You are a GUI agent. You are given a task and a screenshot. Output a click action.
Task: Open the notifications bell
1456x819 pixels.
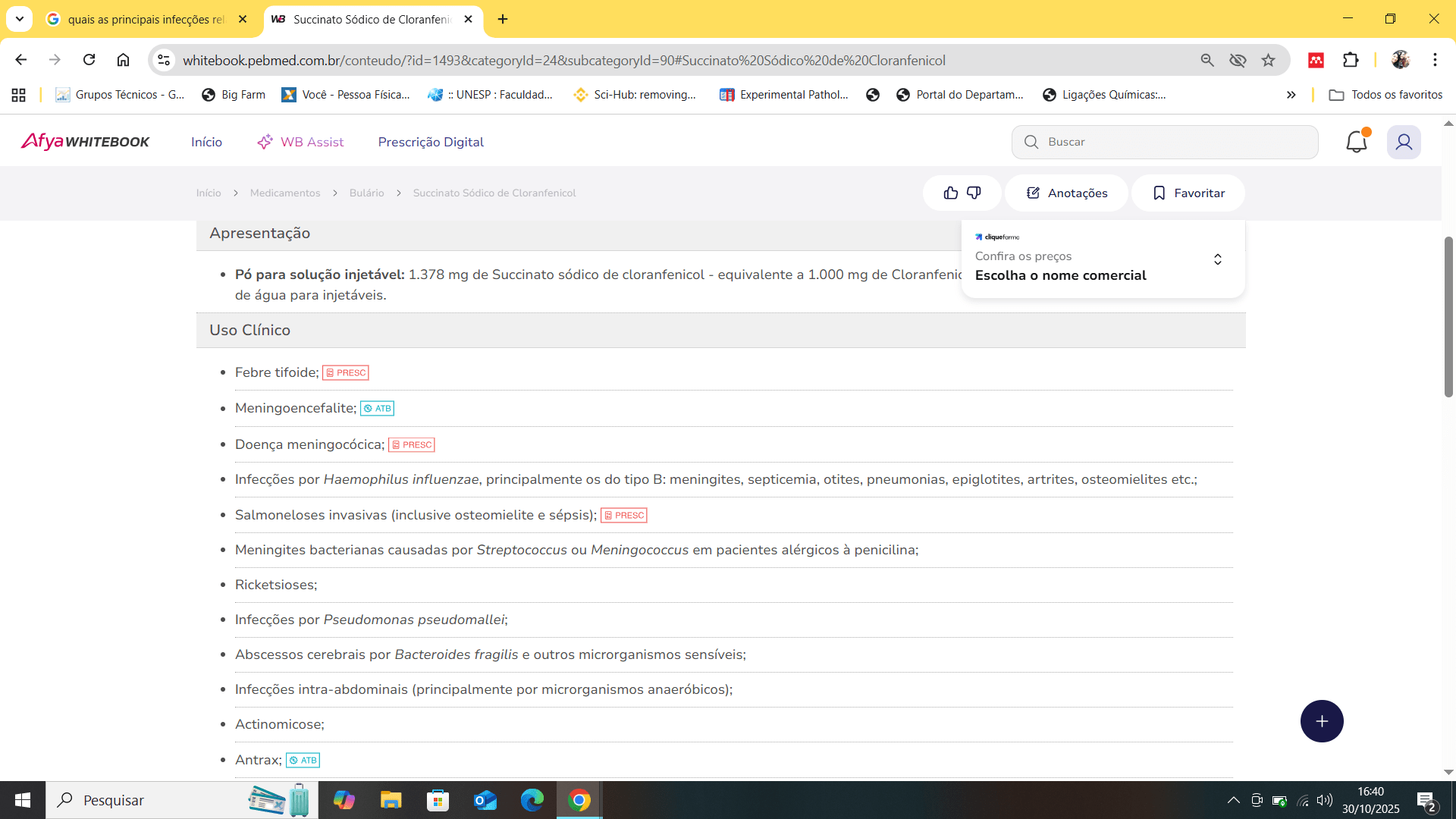1356,142
